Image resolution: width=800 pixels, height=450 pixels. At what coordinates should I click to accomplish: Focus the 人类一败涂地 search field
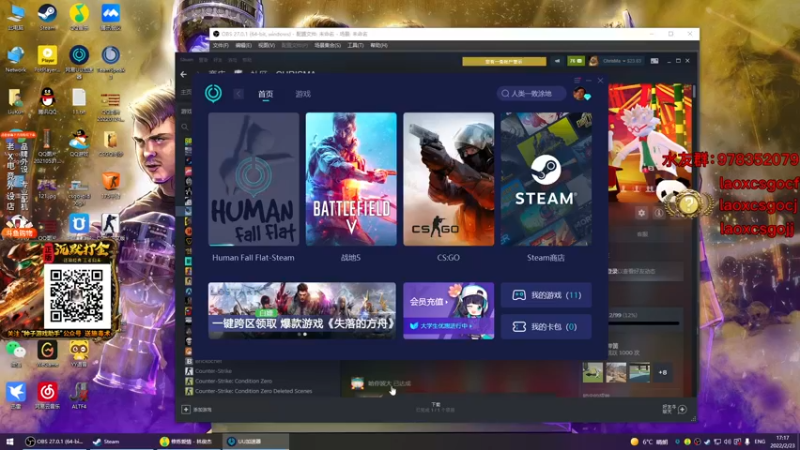coord(531,93)
